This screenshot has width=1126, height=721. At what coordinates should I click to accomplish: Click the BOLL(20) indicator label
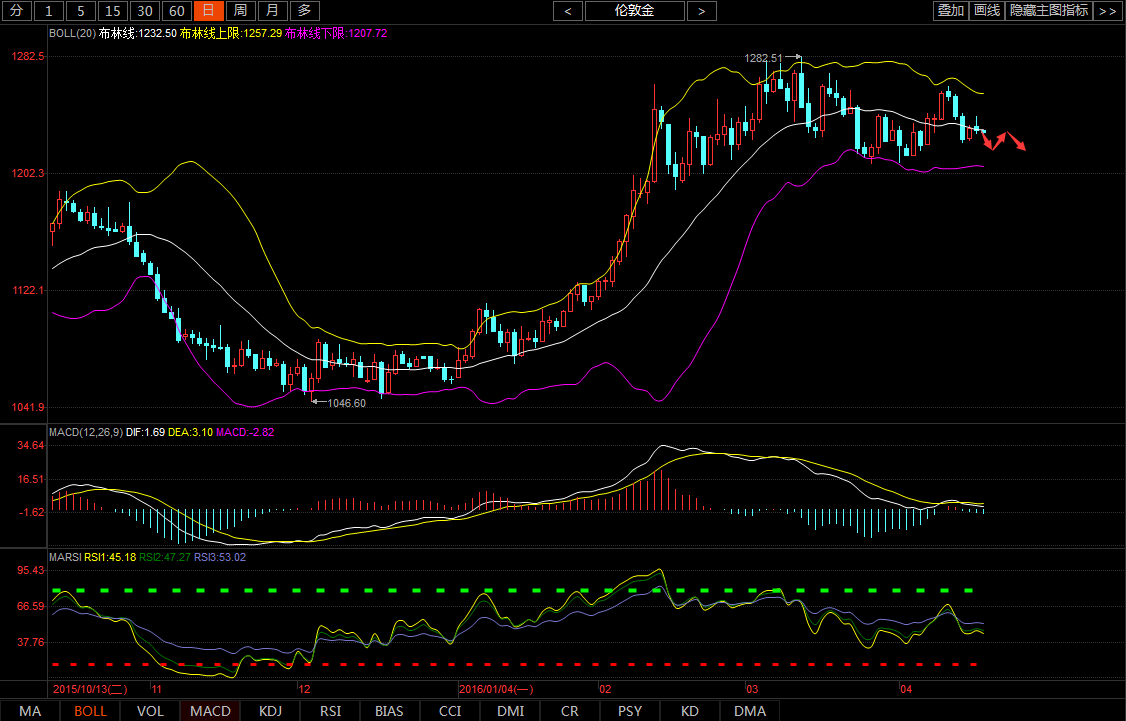[x=73, y=33]
